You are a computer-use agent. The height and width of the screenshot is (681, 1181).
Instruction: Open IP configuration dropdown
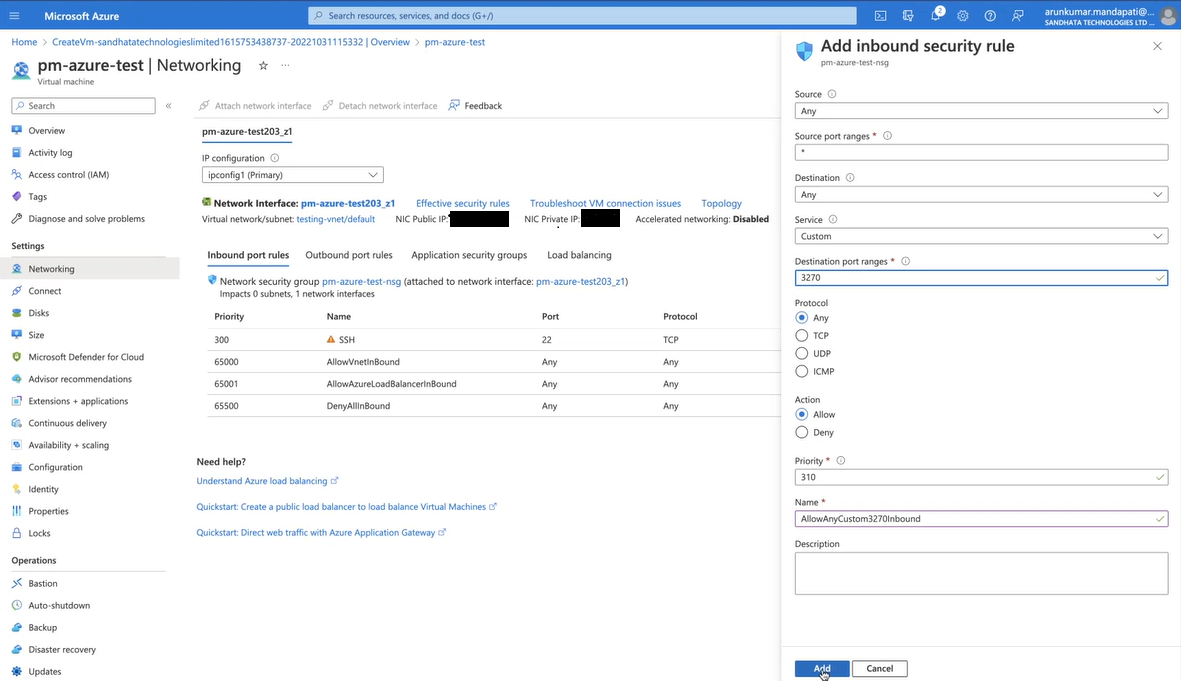(x=292, y=175)
